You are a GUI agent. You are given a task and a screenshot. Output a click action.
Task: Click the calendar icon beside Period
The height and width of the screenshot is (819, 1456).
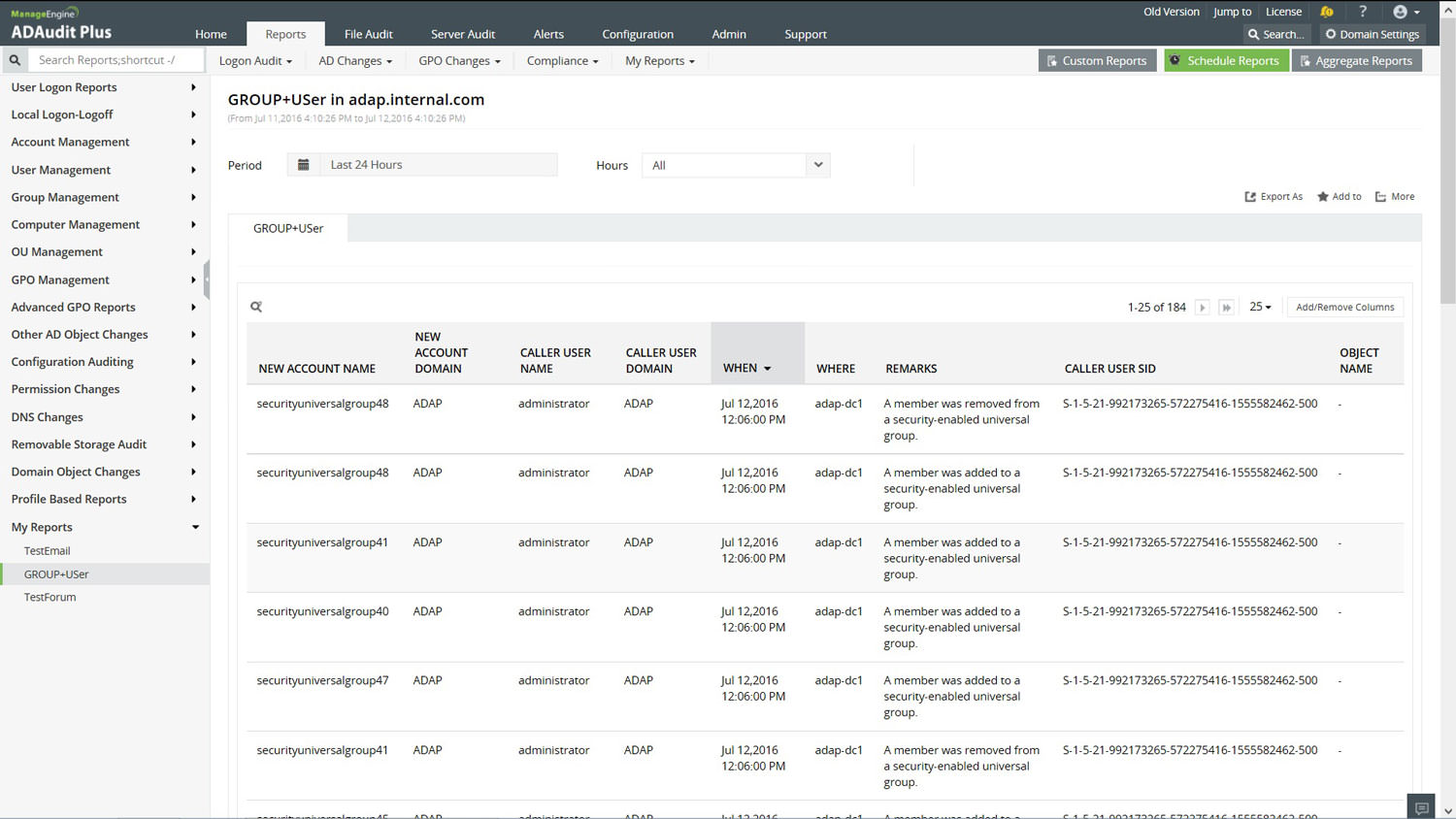click(304, 165)
